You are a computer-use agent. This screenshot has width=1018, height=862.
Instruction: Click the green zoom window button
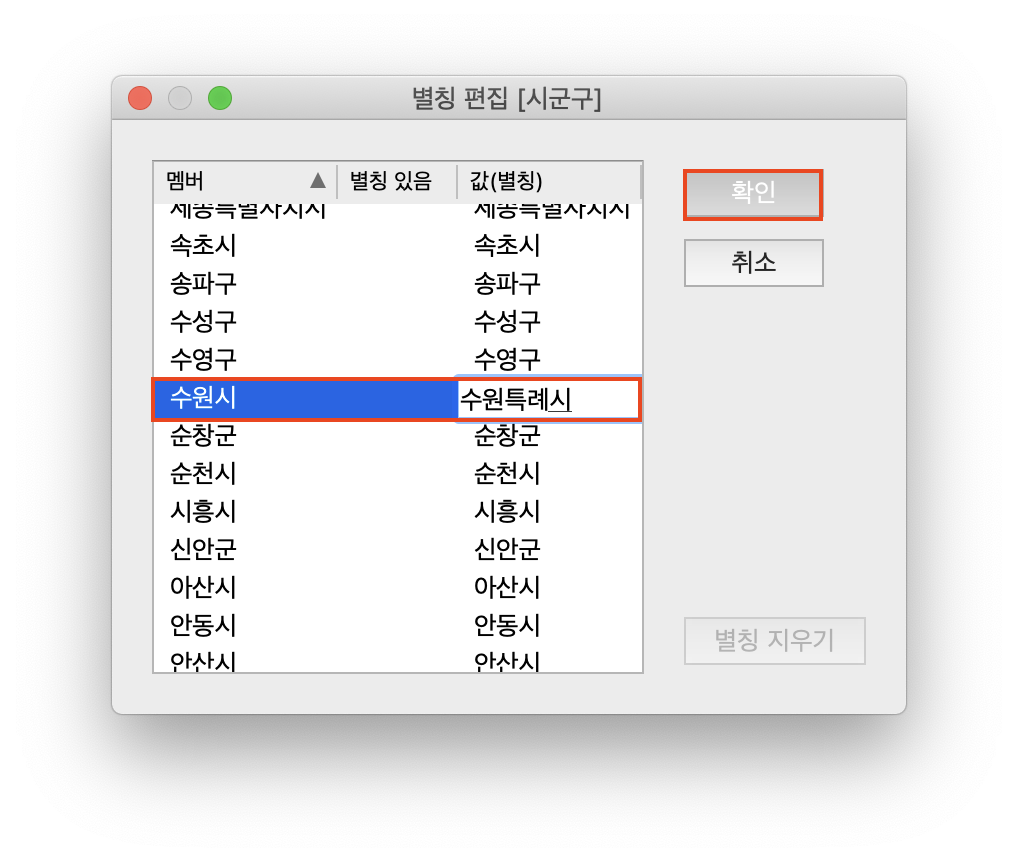coord(220,98)
